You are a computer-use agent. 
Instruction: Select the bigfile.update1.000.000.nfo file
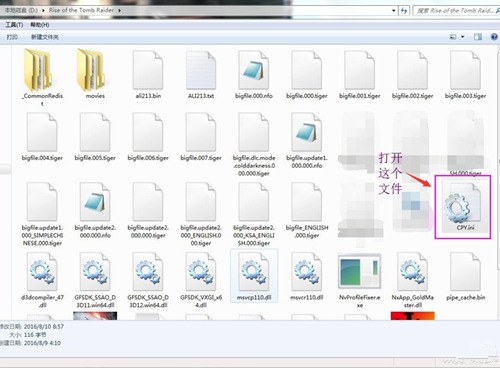307,141
